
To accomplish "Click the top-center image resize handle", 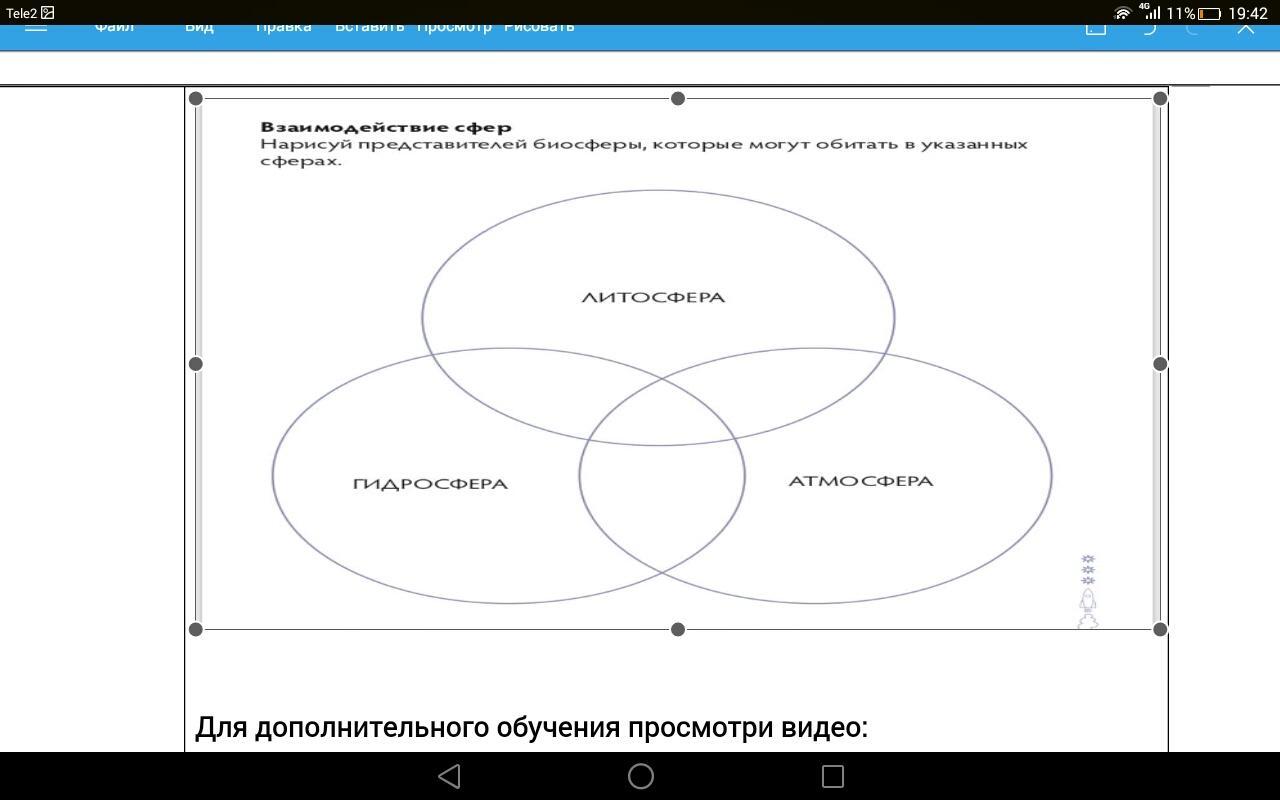I will tap(678, 98).
